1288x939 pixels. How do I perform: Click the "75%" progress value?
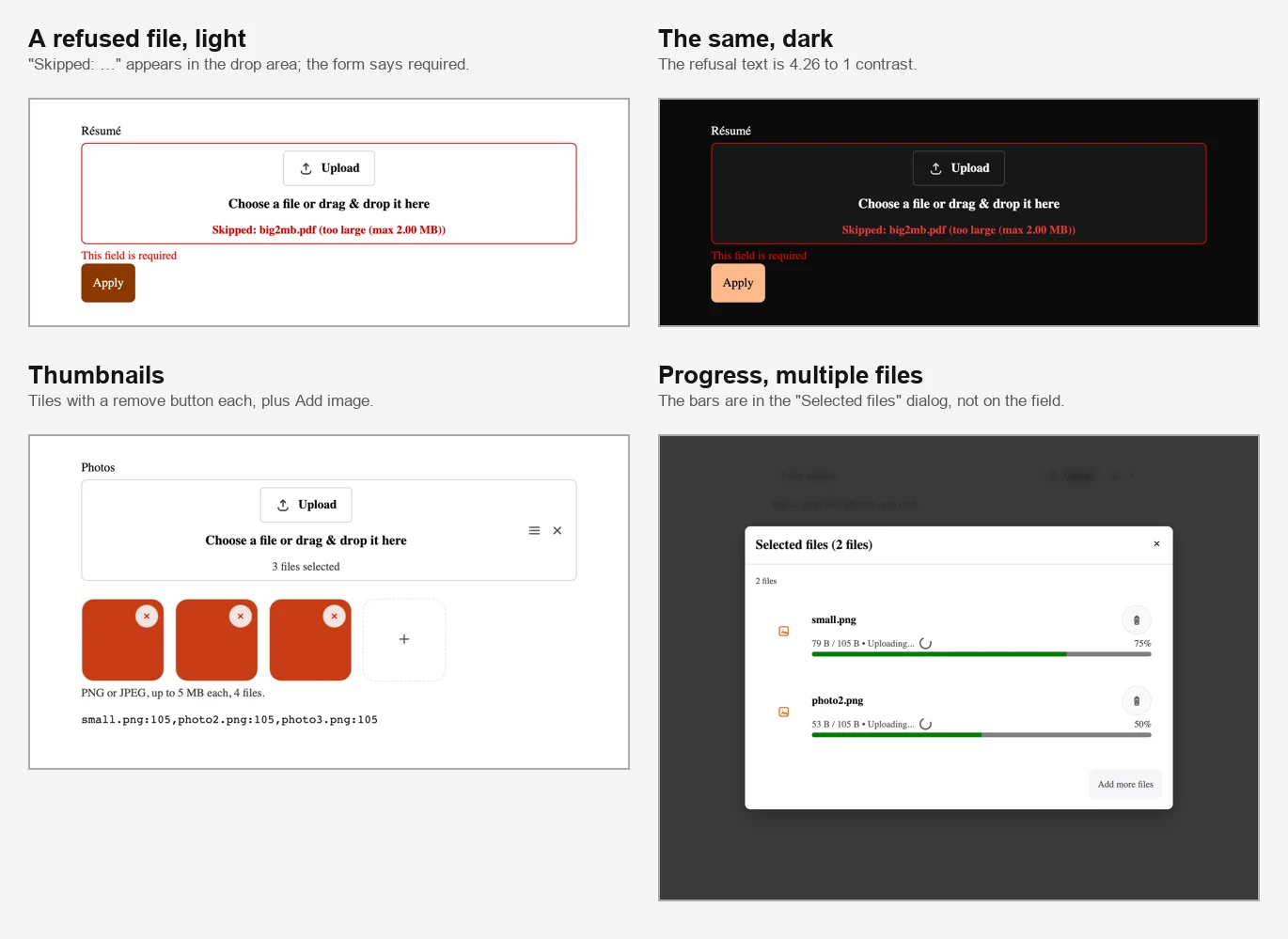point(1142,644)
